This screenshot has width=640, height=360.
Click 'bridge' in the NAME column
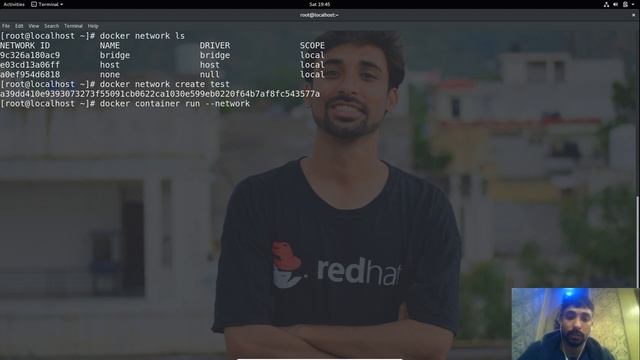115,55
